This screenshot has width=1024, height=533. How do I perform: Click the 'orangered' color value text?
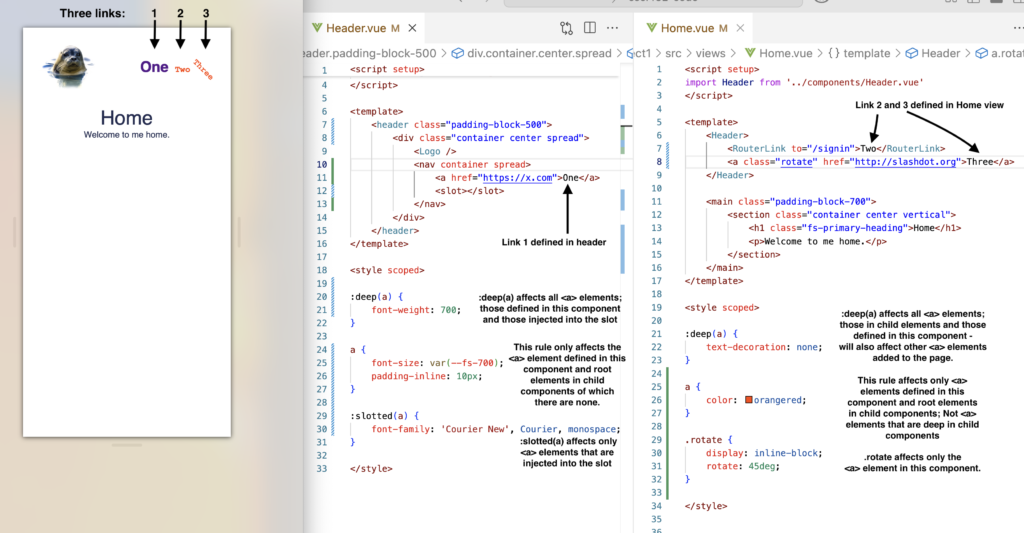(x=777, y=400)
